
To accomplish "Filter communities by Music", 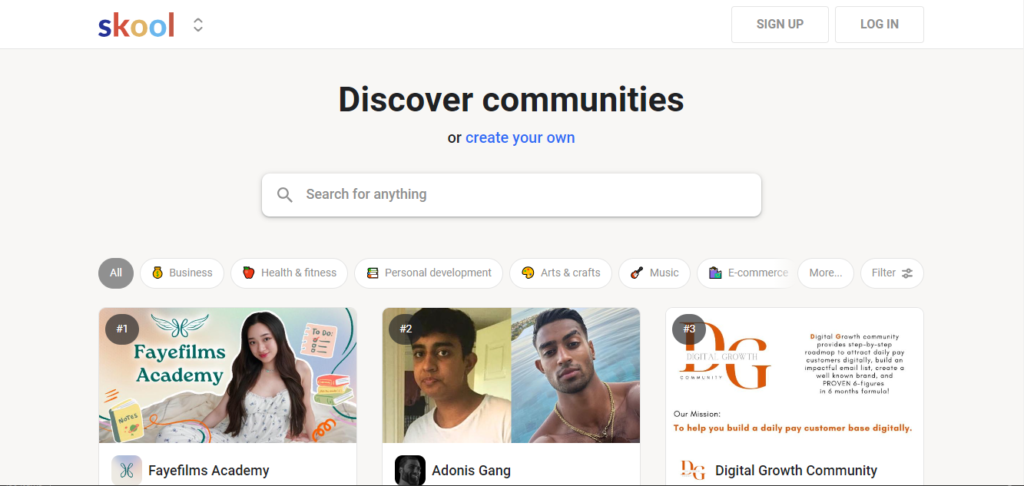I will [x=654, y=273].
